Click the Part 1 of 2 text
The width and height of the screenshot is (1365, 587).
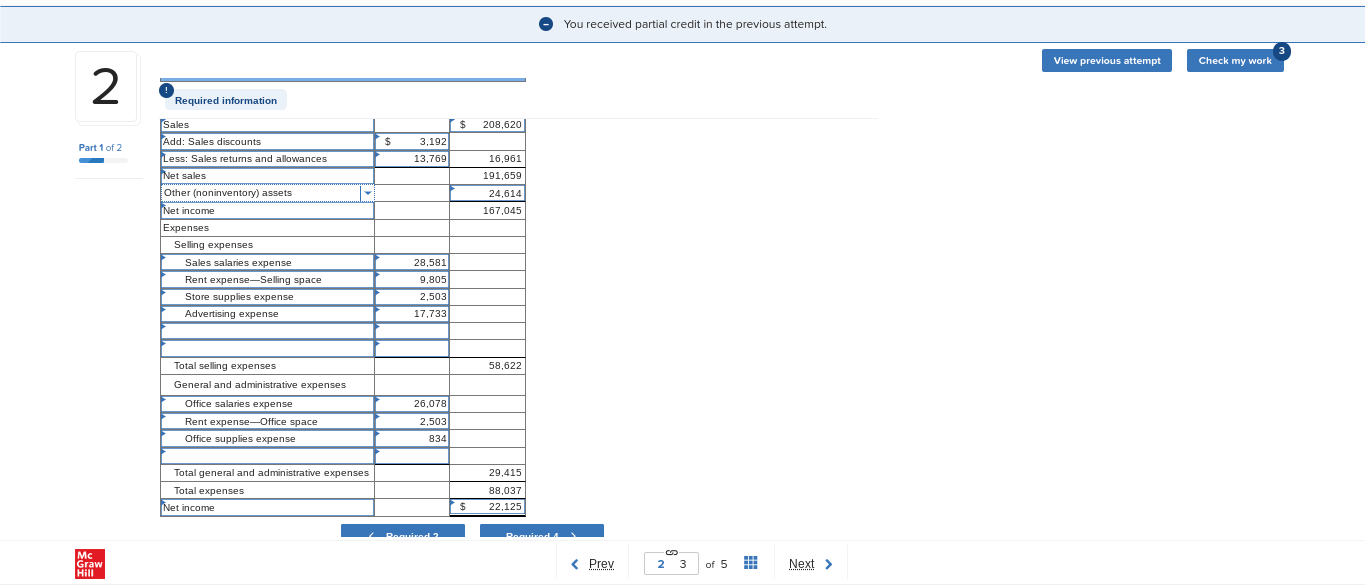point(100,148)
